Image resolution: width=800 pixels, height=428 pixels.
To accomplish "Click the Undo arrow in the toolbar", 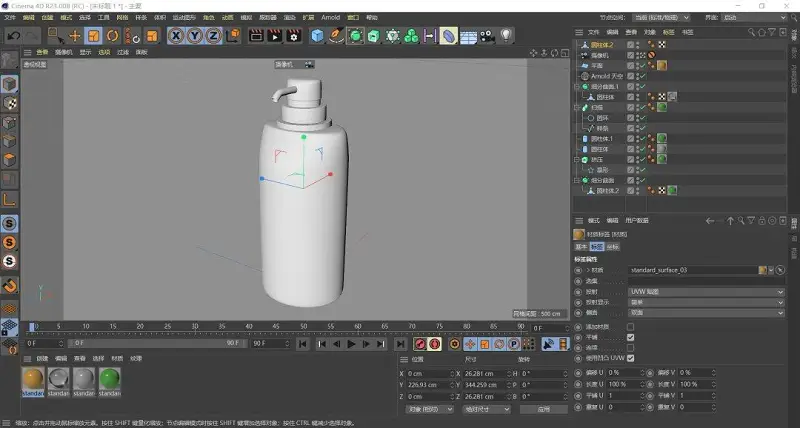I will [13, 36].
